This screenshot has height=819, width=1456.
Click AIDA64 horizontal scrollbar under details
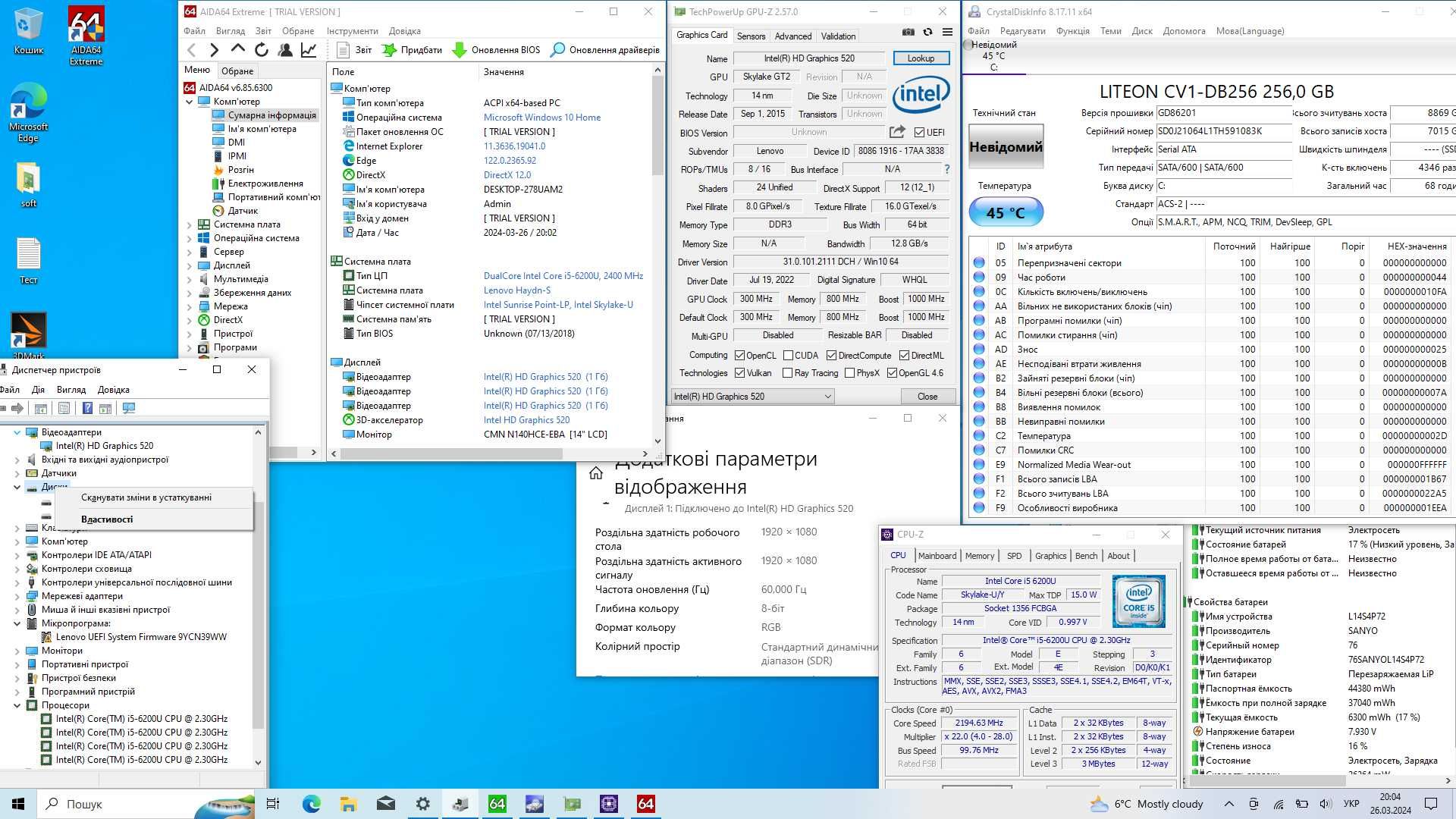pos(451,453)
